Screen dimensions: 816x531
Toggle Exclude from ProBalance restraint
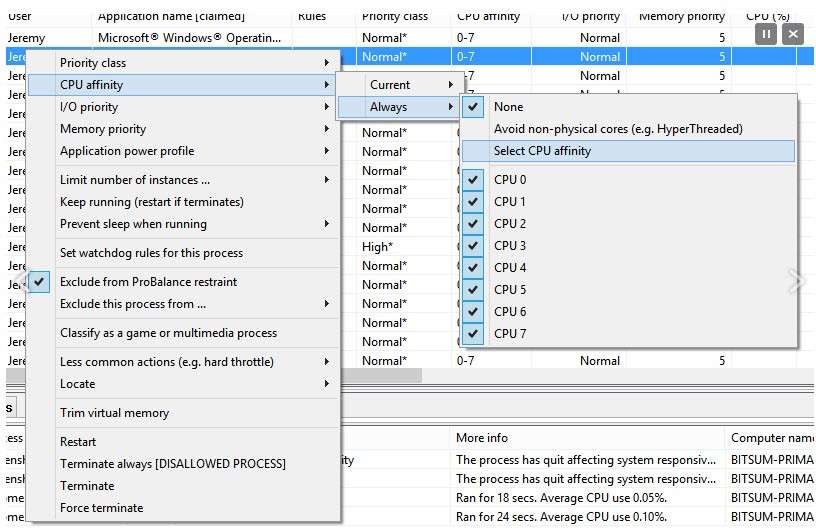click(183, 282)
